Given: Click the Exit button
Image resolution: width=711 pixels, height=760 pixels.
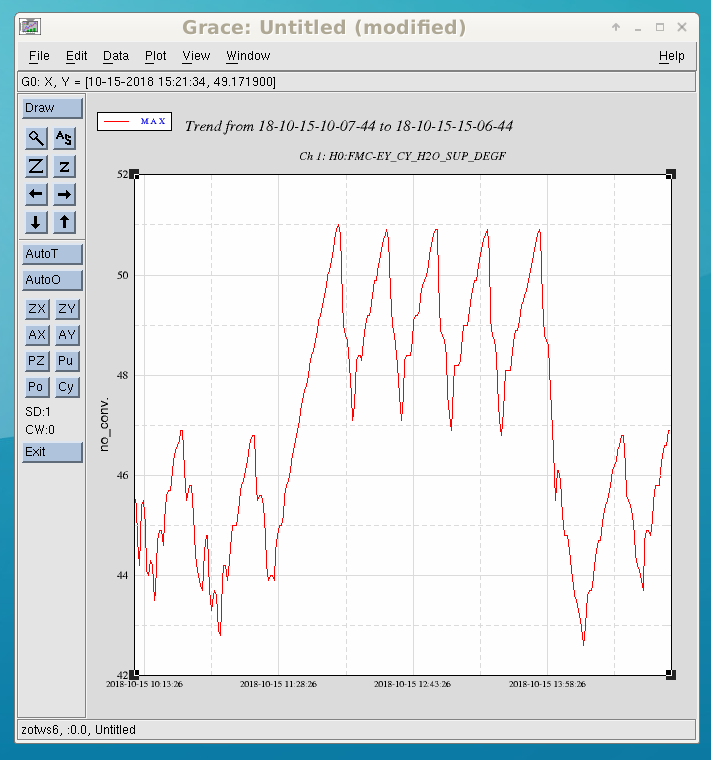Looking at the screenshot, I should click(x=52, y=452).
